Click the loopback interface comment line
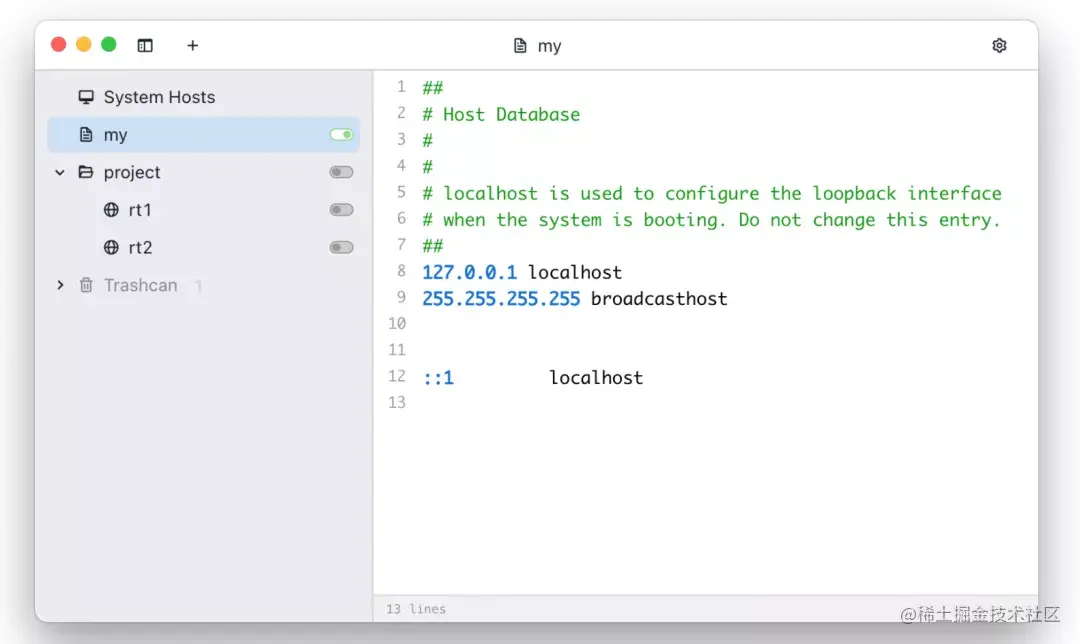Viewport: 1080px width, 644px height. tap(712, 194)
